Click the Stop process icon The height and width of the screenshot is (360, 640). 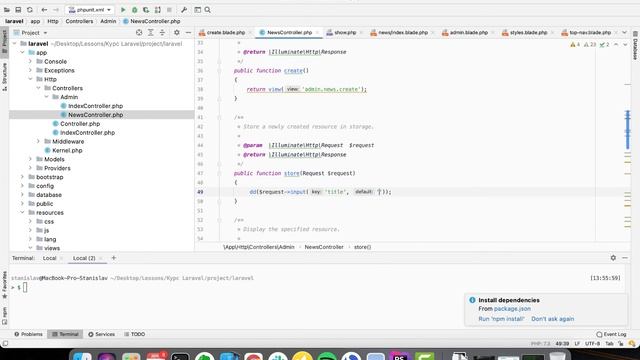click(x=169, y=10)
